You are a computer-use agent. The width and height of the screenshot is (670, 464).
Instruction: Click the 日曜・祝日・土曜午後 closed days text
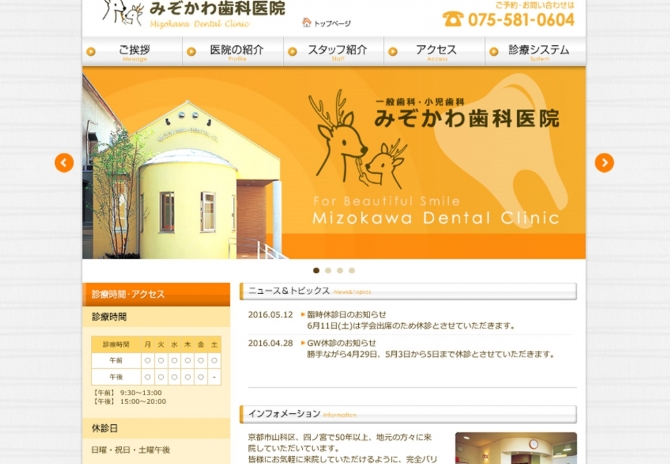click(x=131, y=450)
